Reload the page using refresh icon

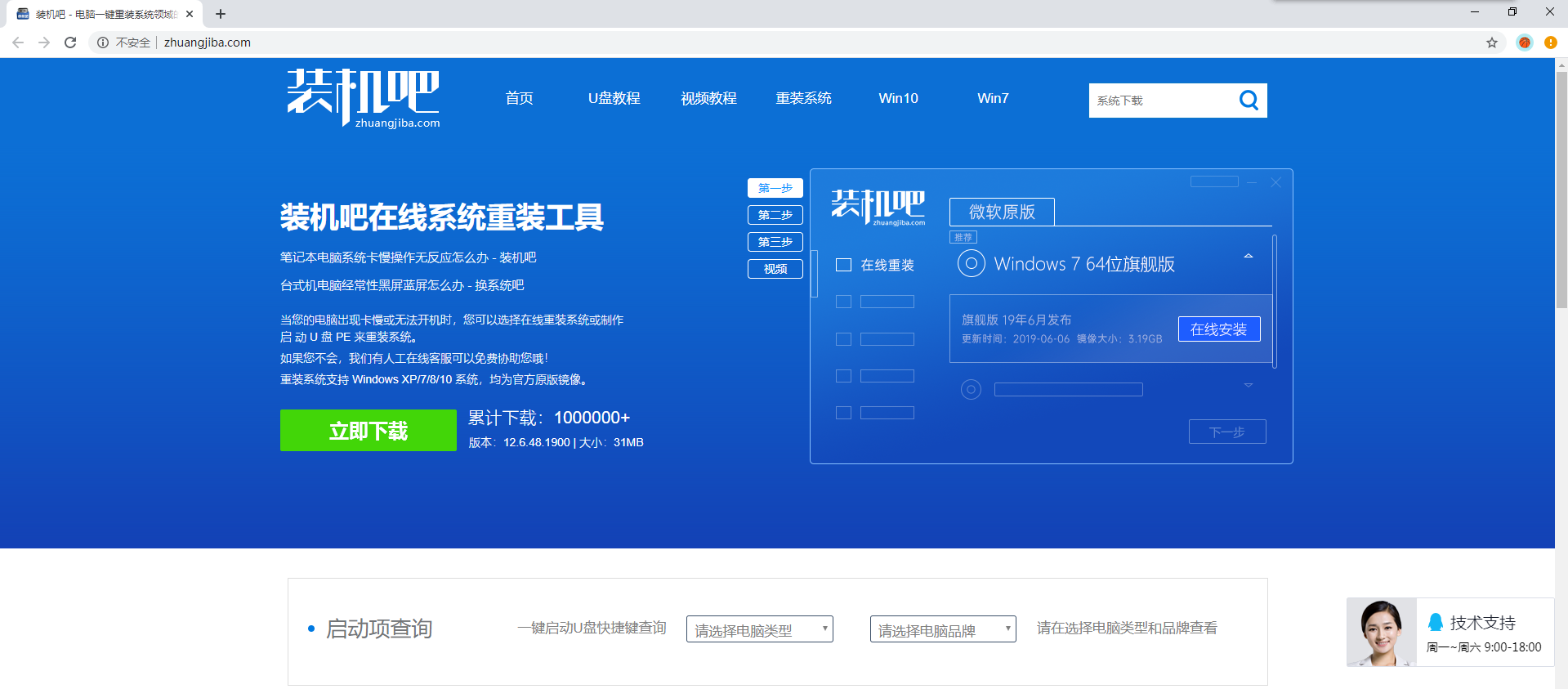pos(70,43)
